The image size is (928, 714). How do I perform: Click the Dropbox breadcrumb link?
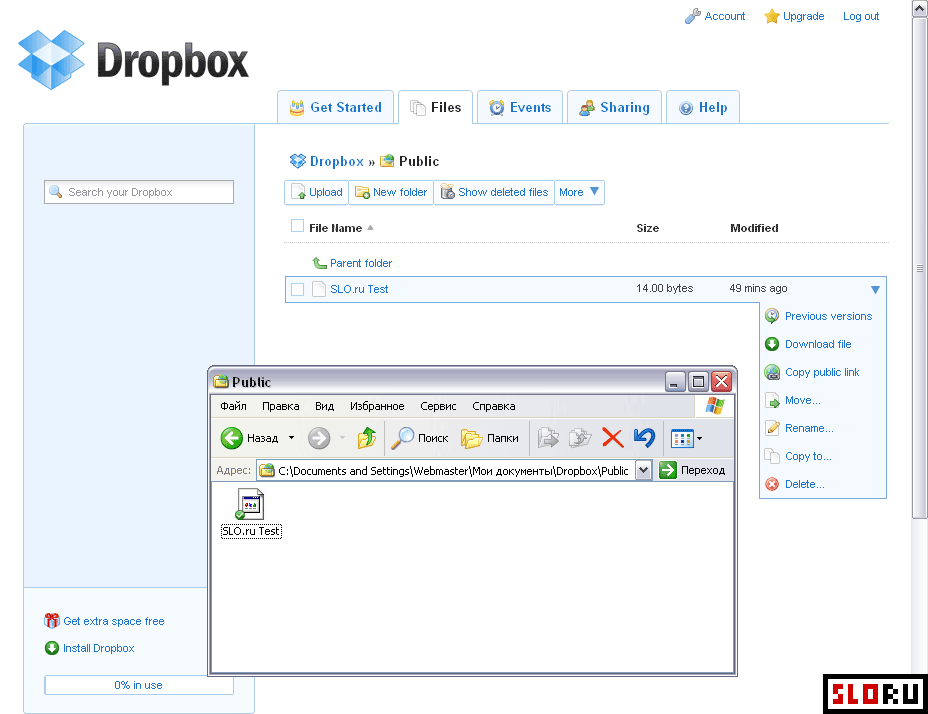[337, 161]
